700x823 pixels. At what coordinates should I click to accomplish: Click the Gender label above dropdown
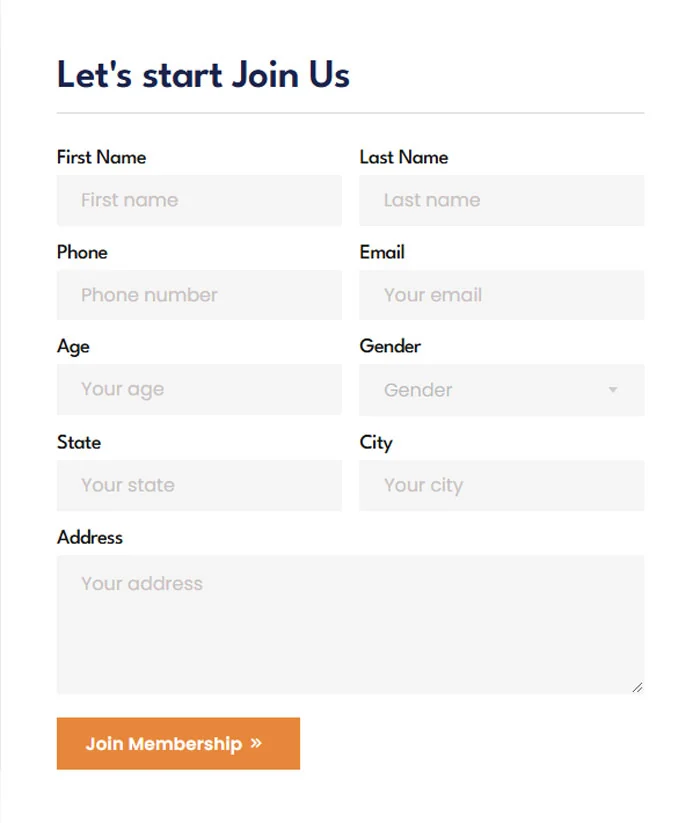coord(390,346)
